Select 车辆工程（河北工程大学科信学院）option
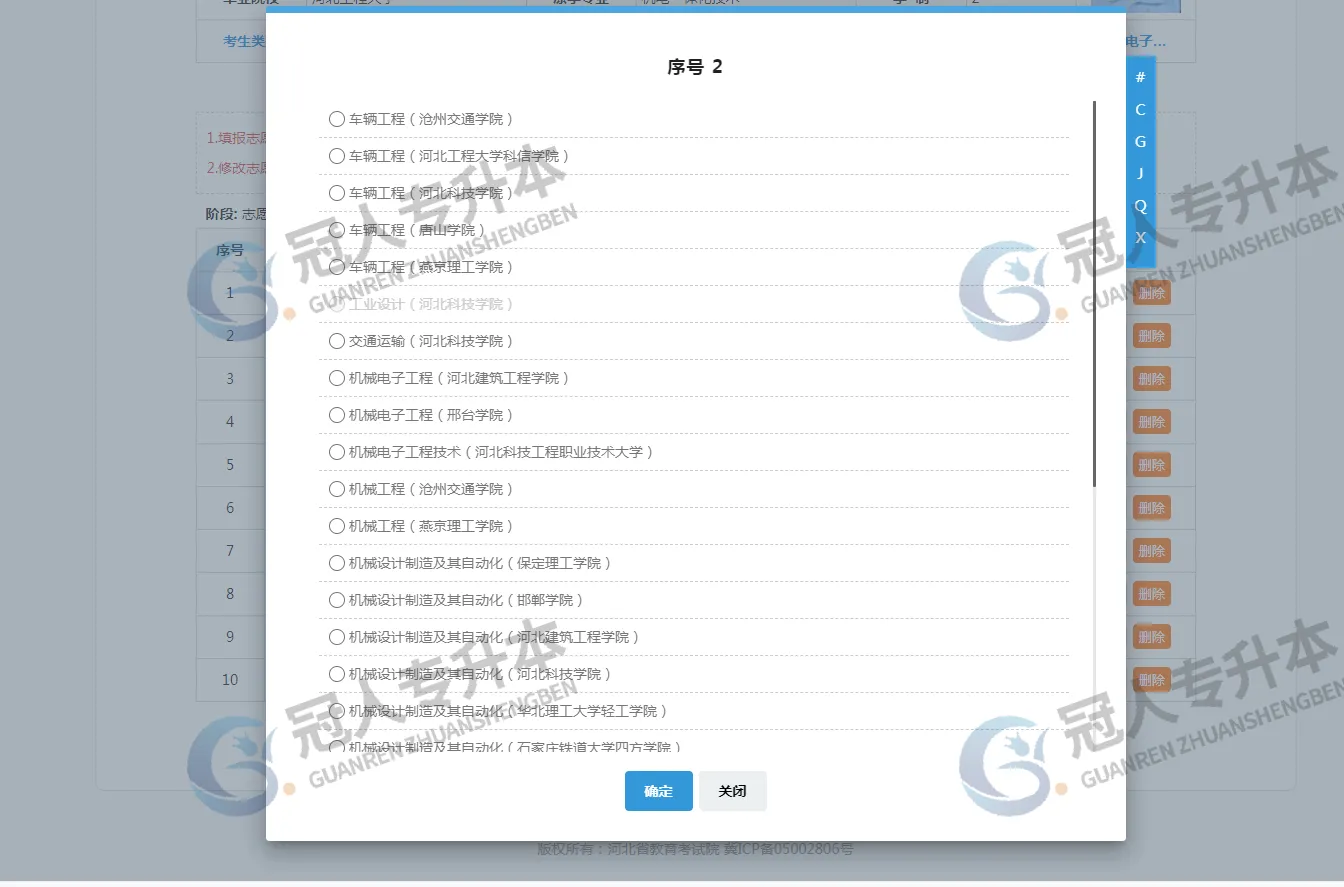This screenshot has height=887, width=1344. (x=337, y=156)
